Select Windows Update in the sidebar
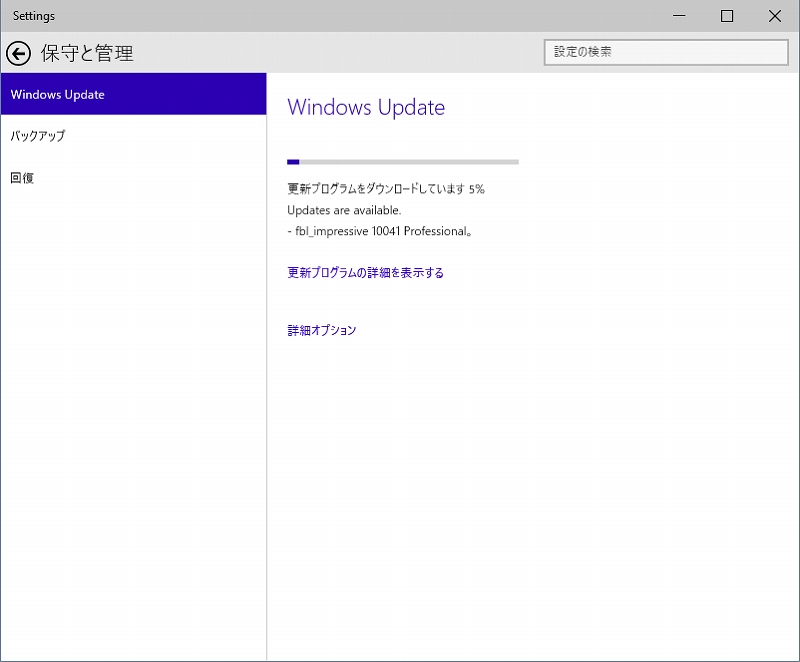Screen dimensions: 800x662 pyautogui.click(x=134, y=94)
